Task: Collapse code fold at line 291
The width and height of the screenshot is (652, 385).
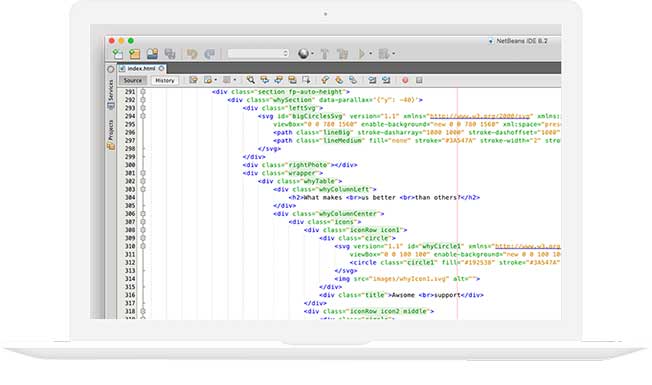Action: click(143, 91)
